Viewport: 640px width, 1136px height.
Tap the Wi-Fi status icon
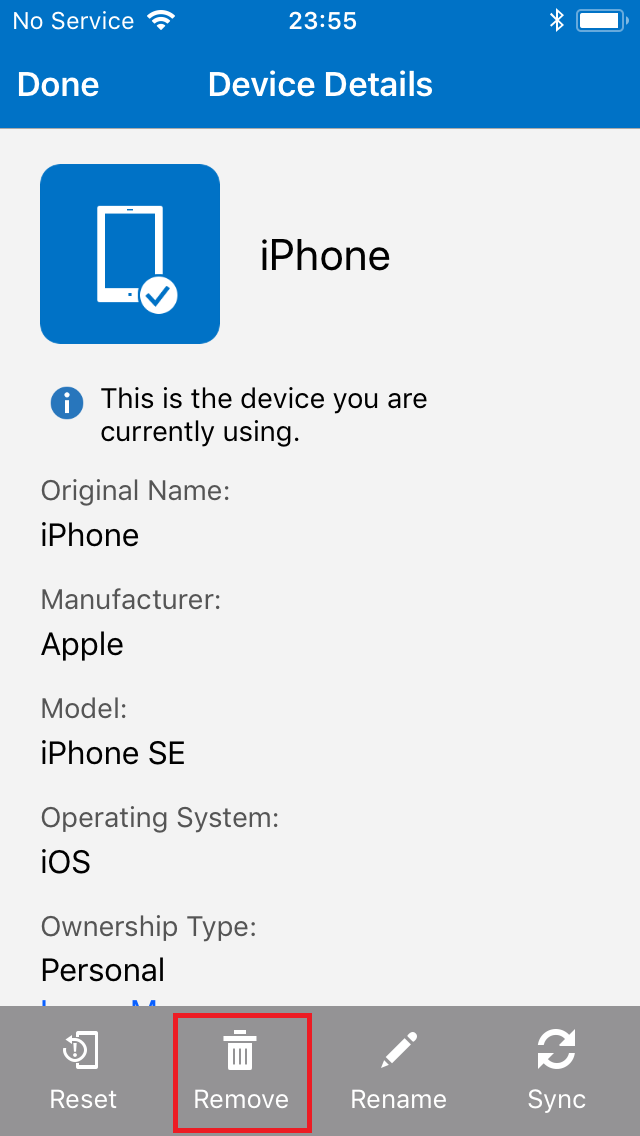coord(160,20)
